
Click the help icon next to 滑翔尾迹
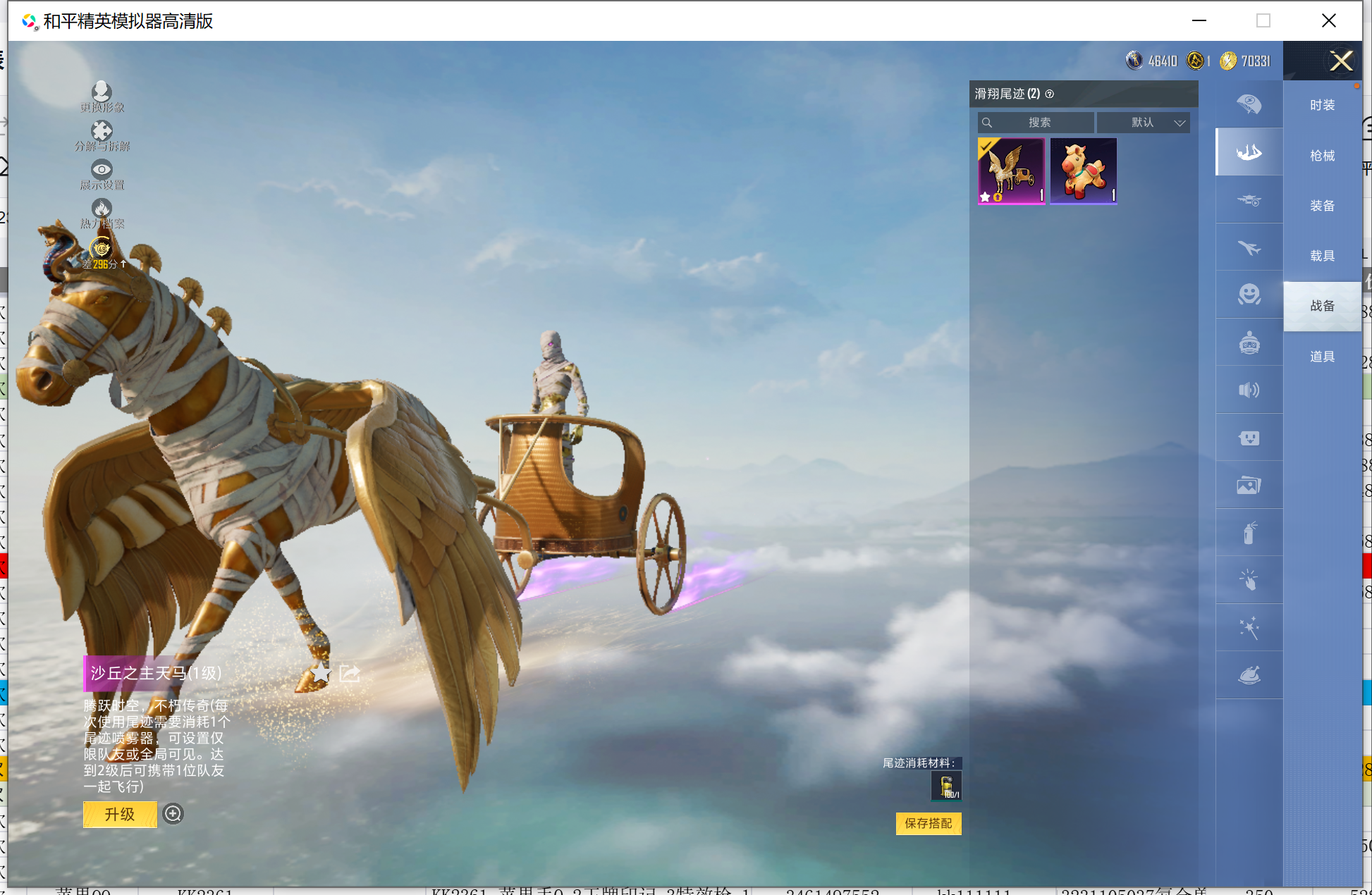1049,94
